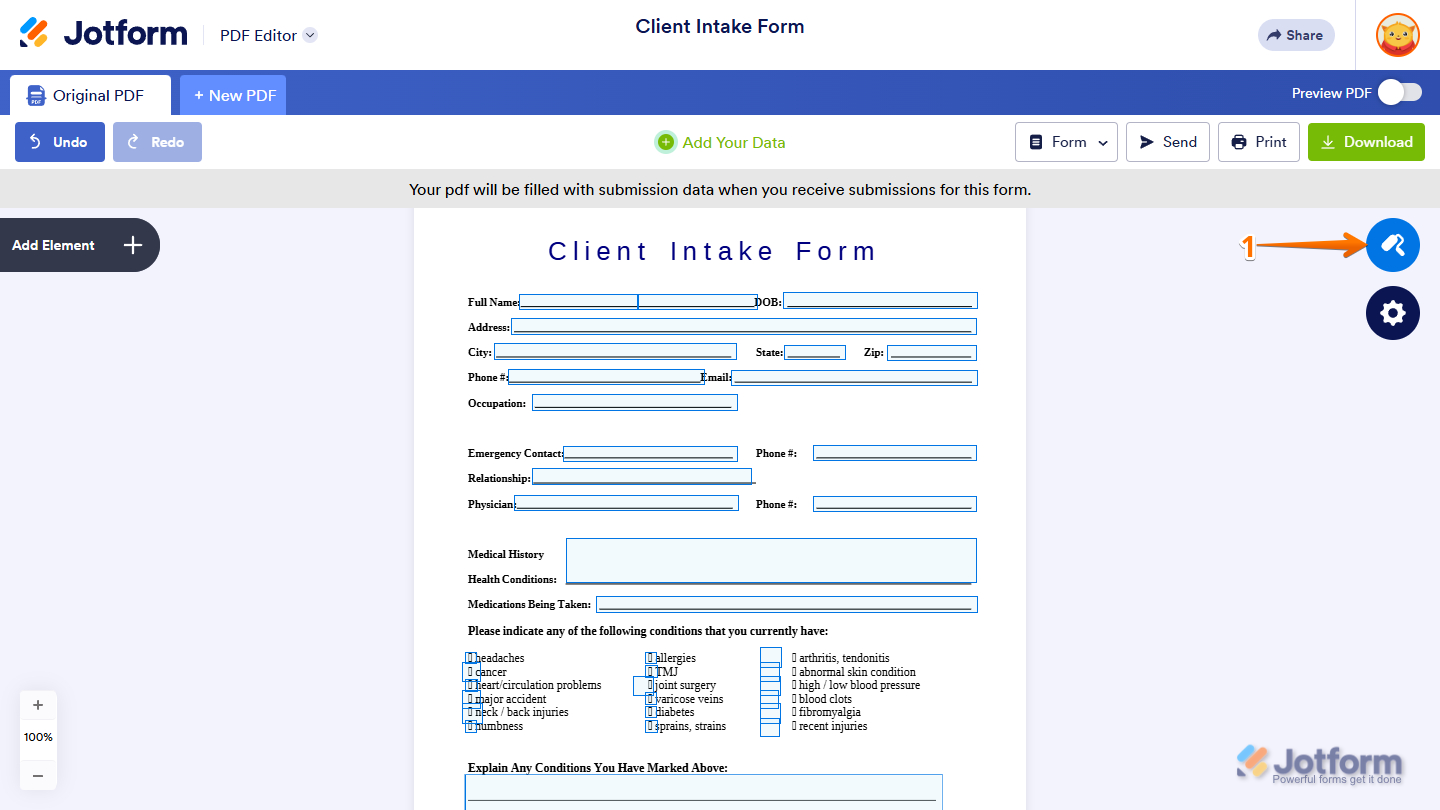This screenshot has width=1440, height=810.
Task: Select the Email field
Action: tap(855, 378)
